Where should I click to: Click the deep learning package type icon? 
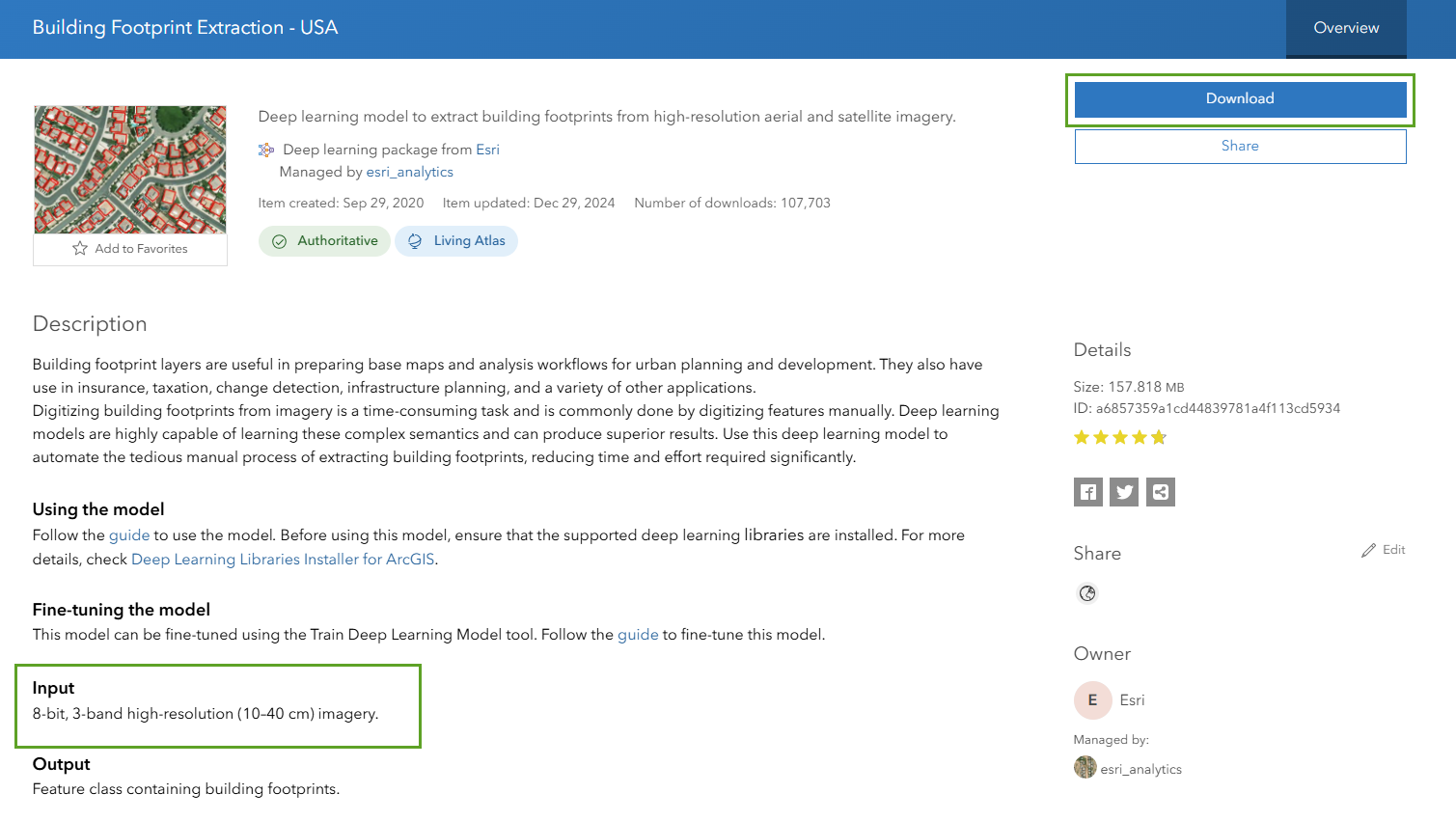(264, 150)
